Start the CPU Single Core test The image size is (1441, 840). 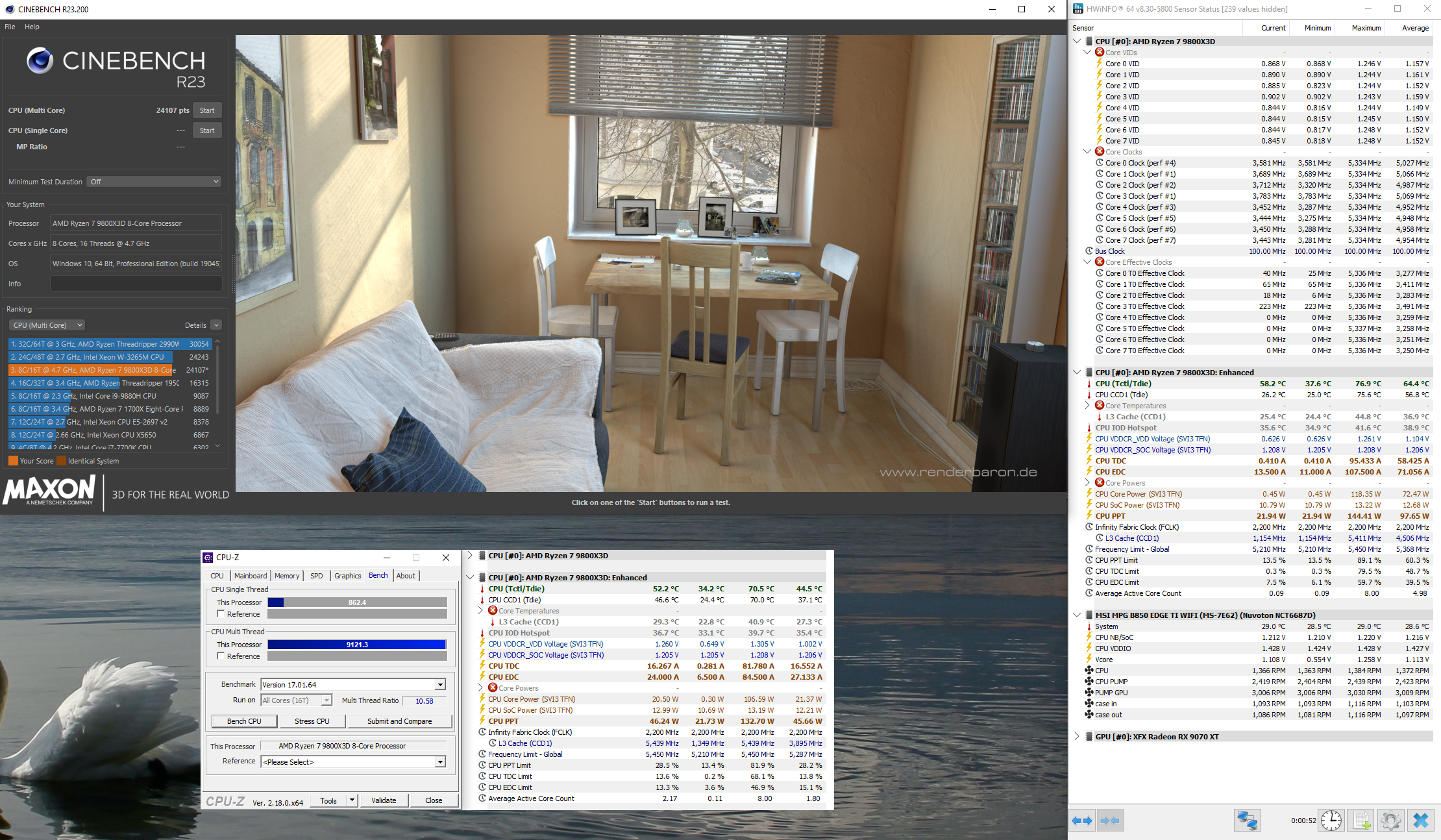click(x=207, y=130)
